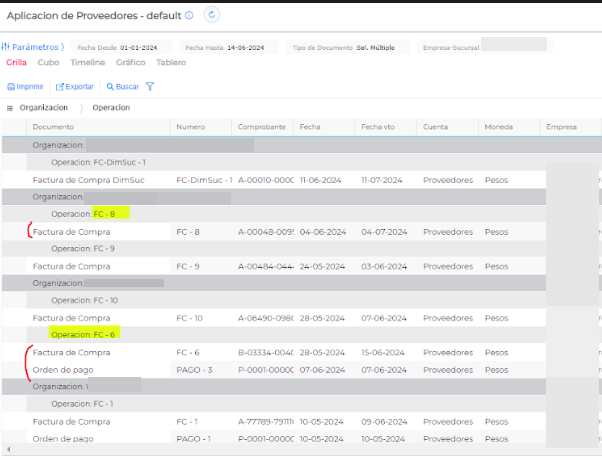Switch to the Tablero tab
Screen dimensions: 602x456
tap(171, 62)
